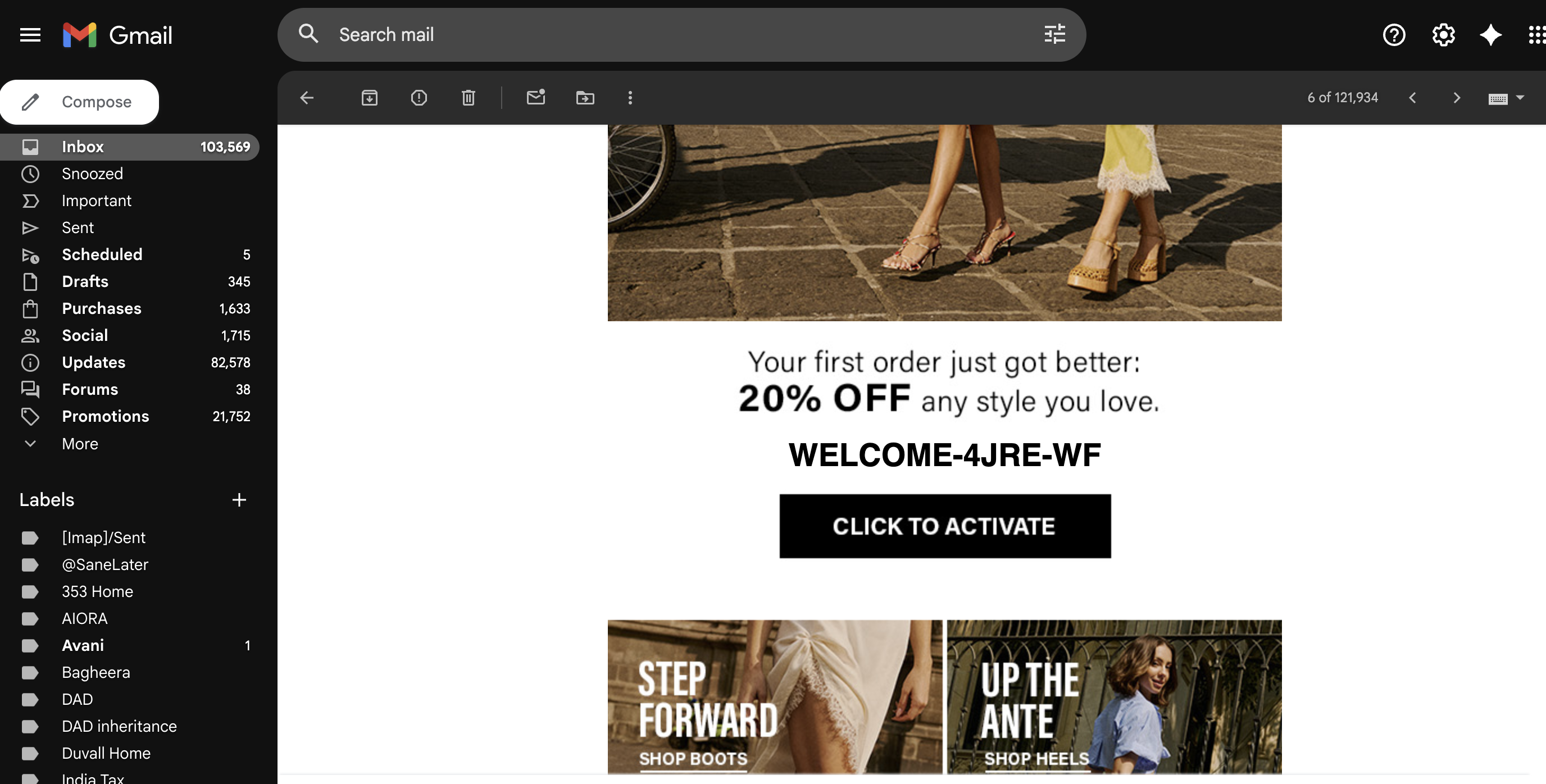Screen dimensions: 1546x784
Task: Report this email as spam
Action: click(419, 98)
